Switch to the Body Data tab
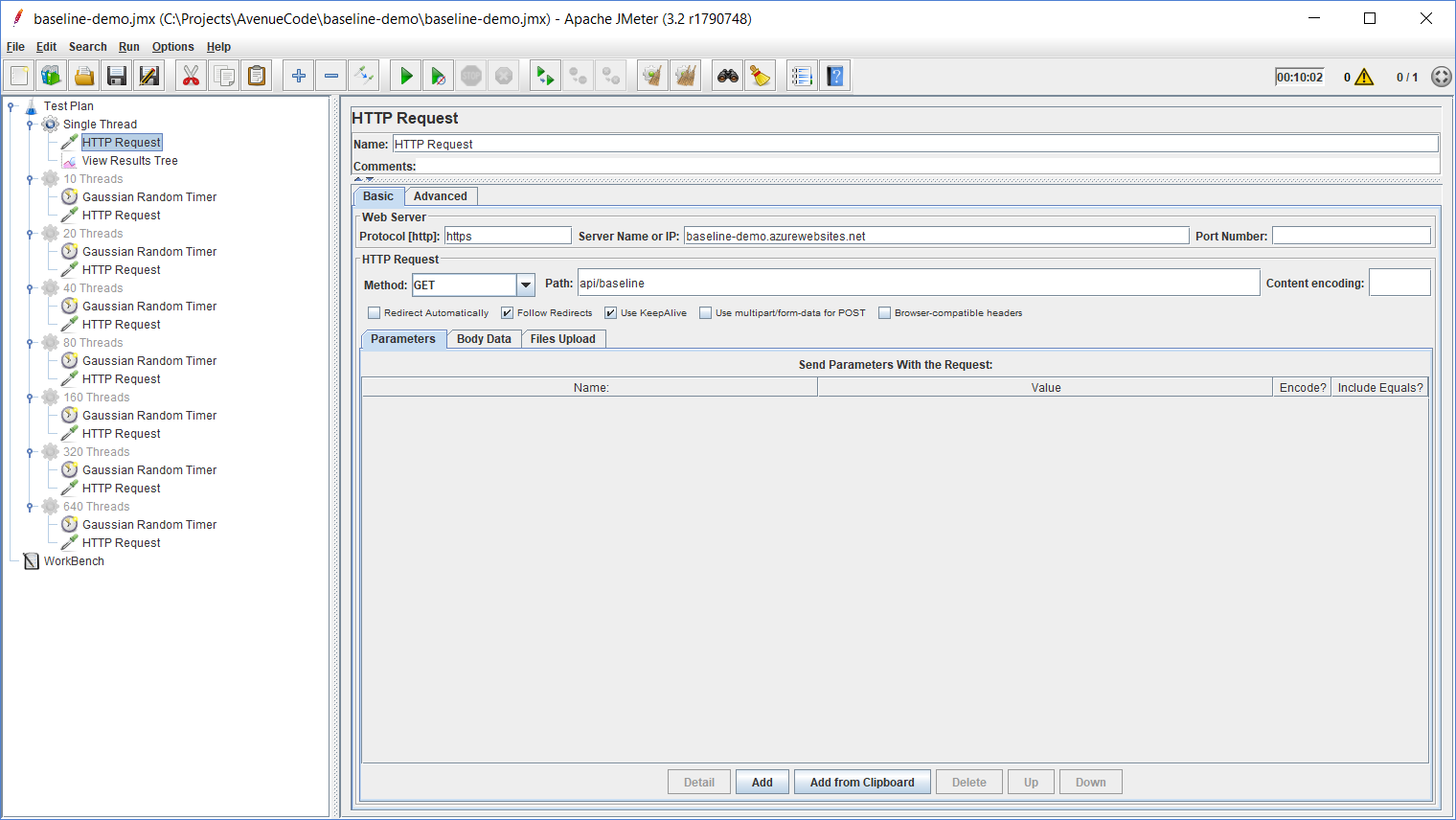The width and height of the screenshot is (1456, 820). click(484, 339)
